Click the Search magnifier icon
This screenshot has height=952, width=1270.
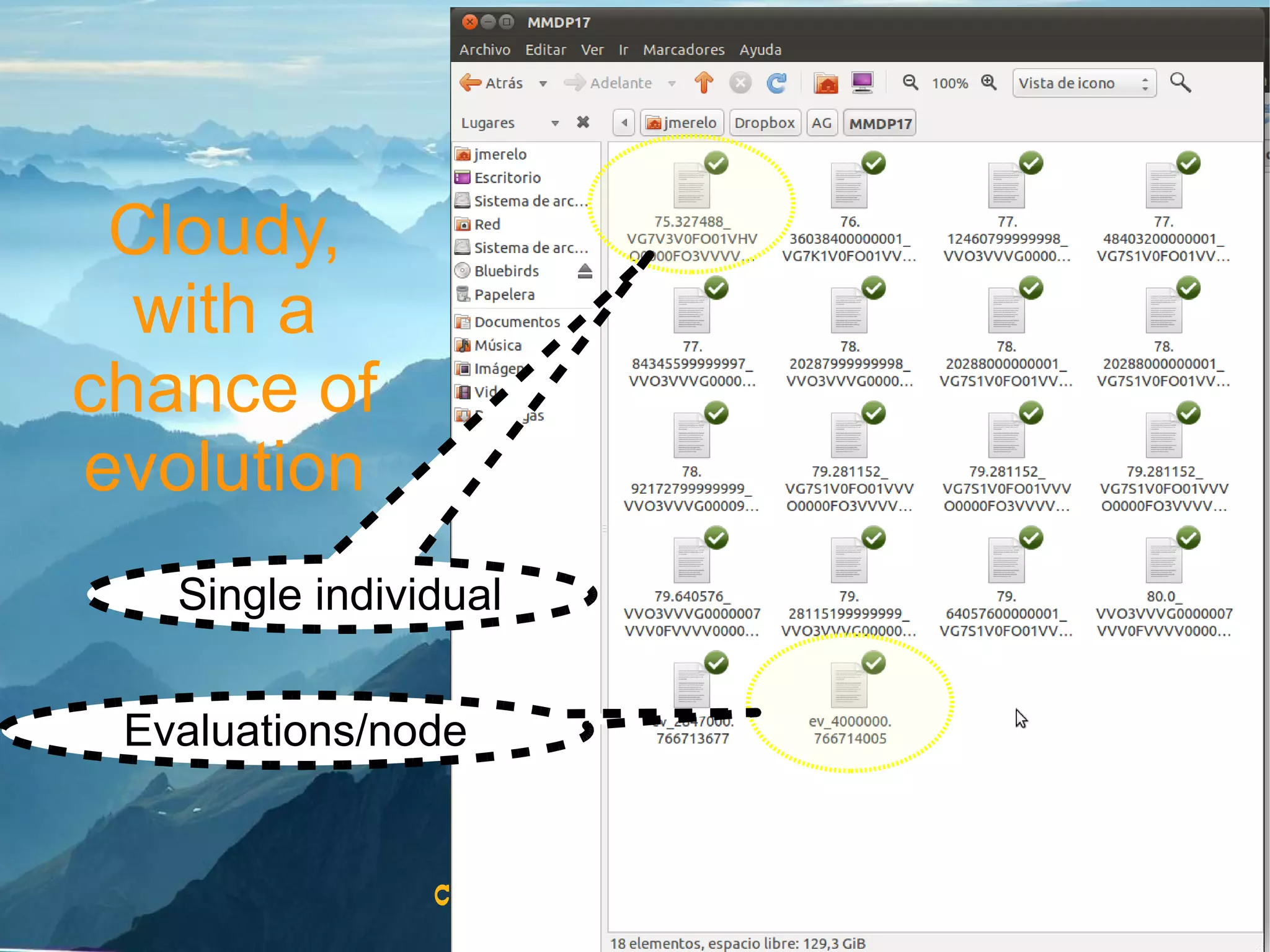coord(1179,82)
